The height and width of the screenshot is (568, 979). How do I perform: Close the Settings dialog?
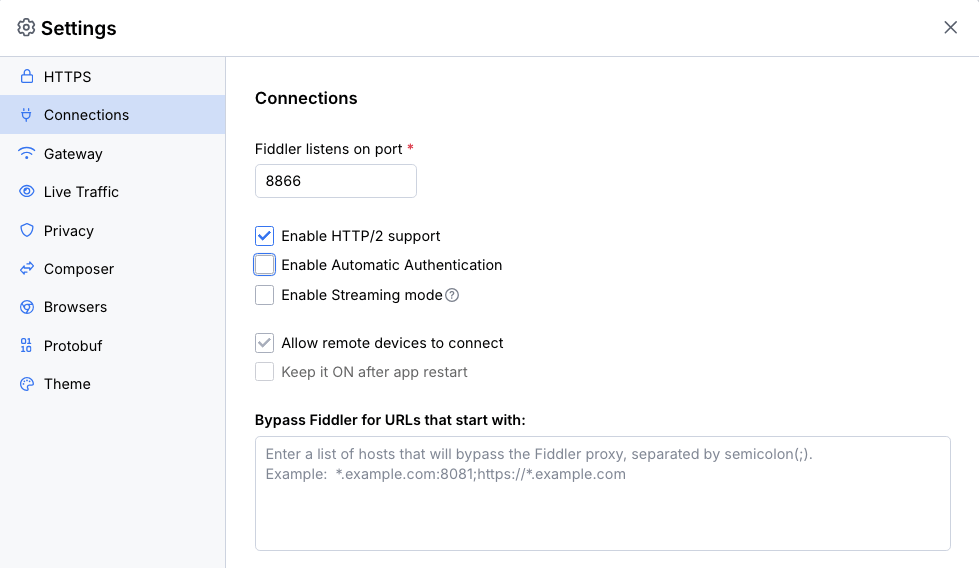950,27
